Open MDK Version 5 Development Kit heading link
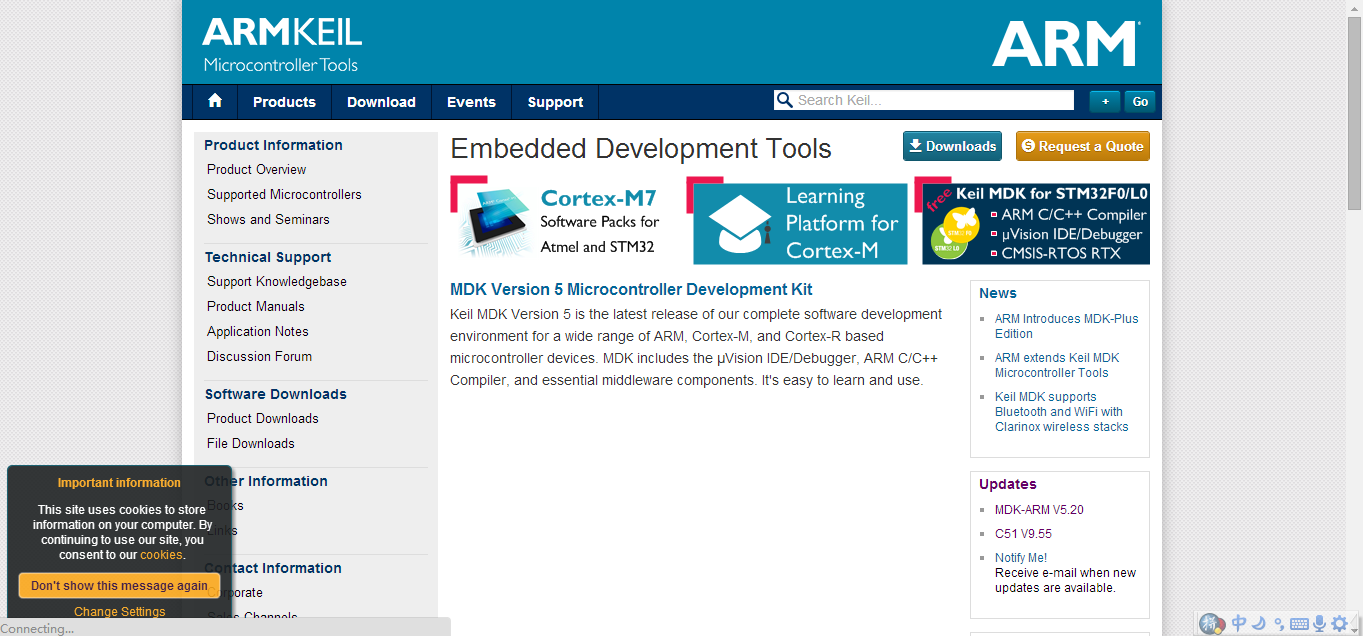1363x636 pixels. 631,290
